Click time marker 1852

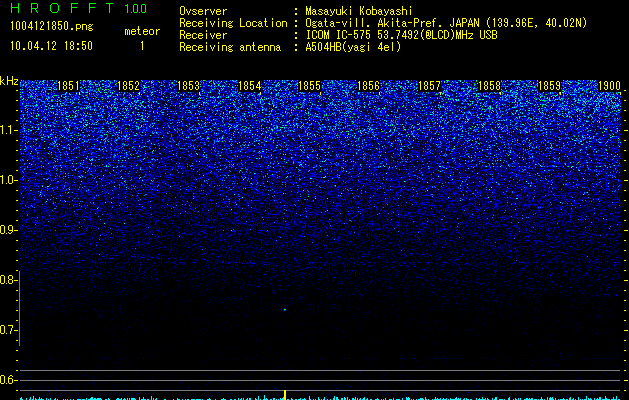coord(128,86)
